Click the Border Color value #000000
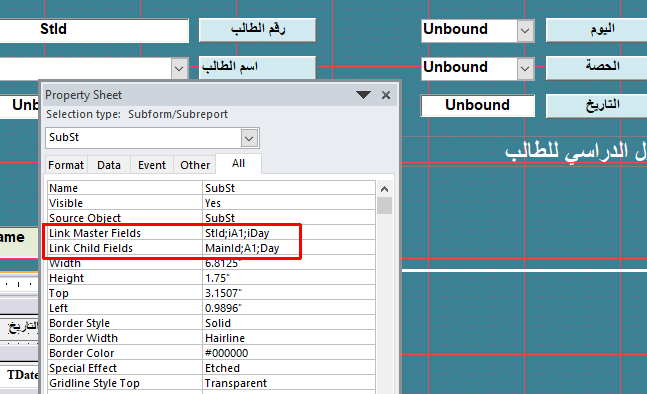Viewport: 647px width, 394px height. pos(289,353)
